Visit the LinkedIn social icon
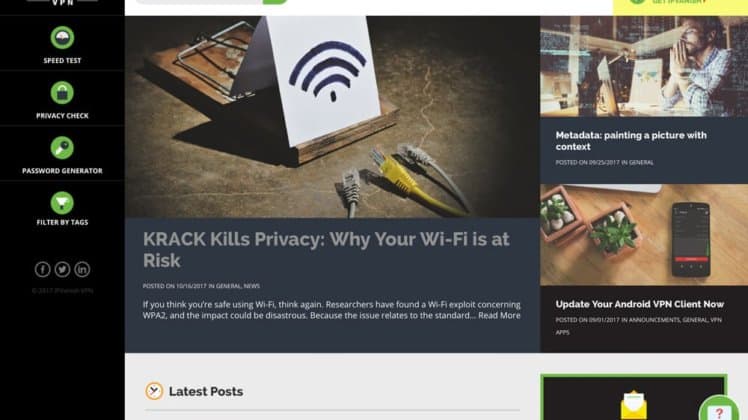748x420 pixels. point(82,269)
